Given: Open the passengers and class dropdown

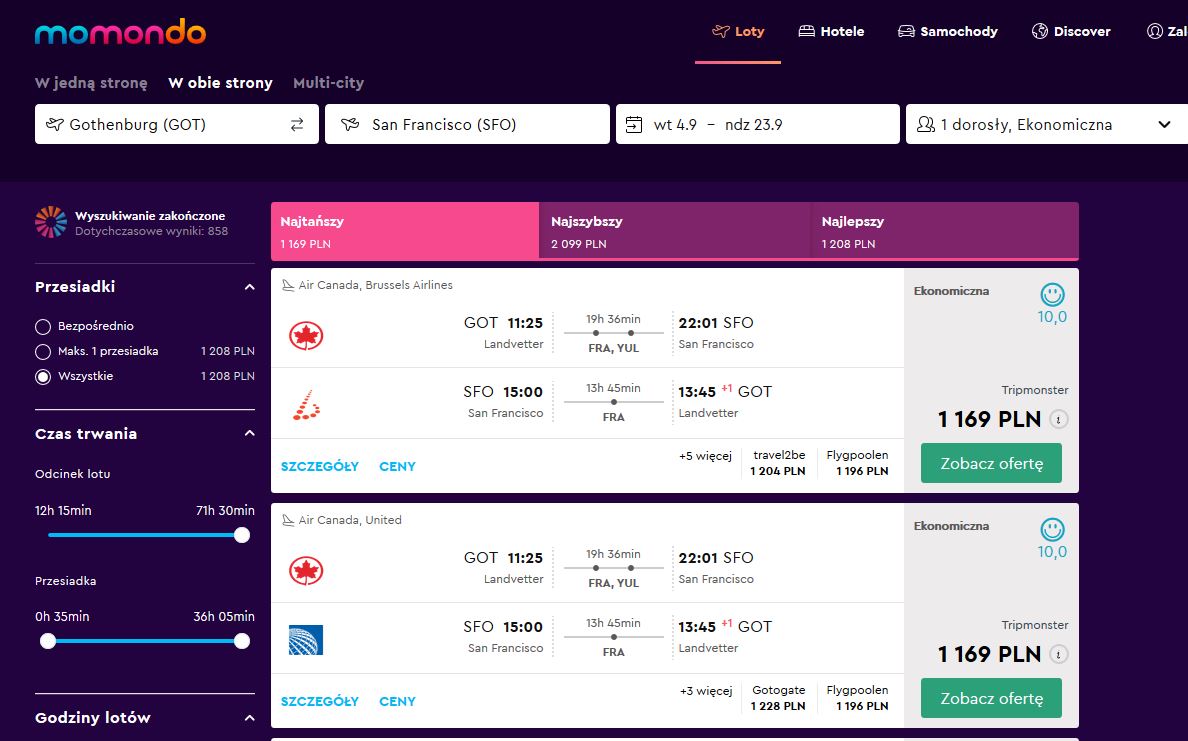Looking at the screenshot, I should pyautogui.click(x=1047, y=124).
